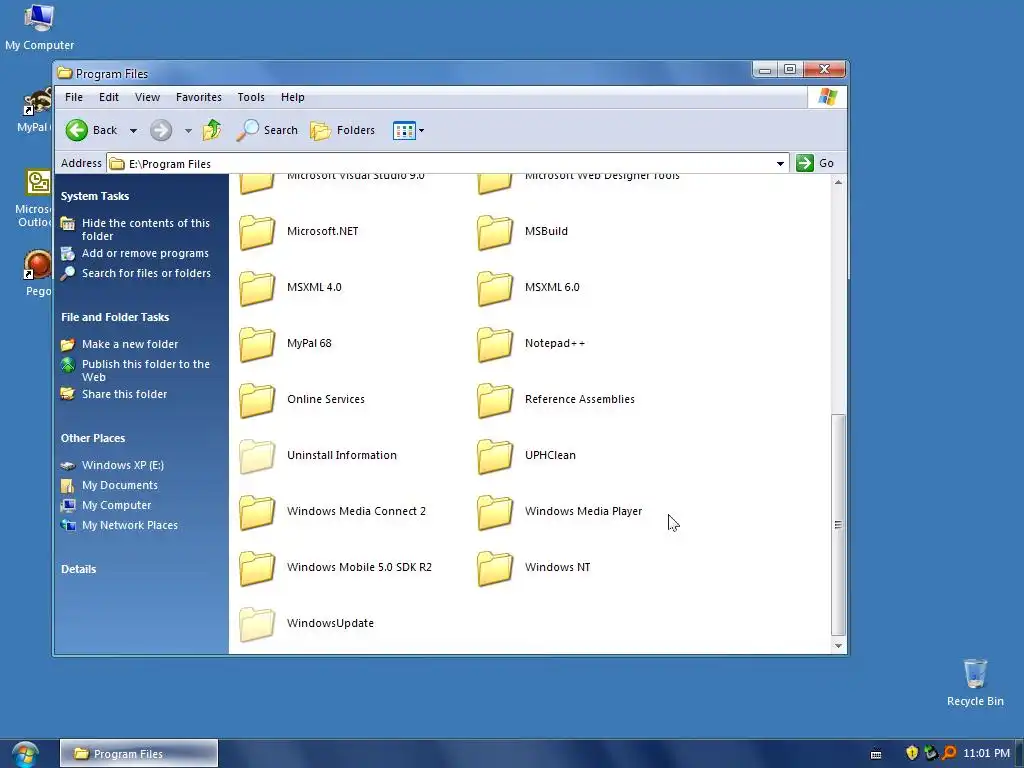Screen dimensions: 1024x768
Task: Collapse the Other Places section header
Action: 93,438
